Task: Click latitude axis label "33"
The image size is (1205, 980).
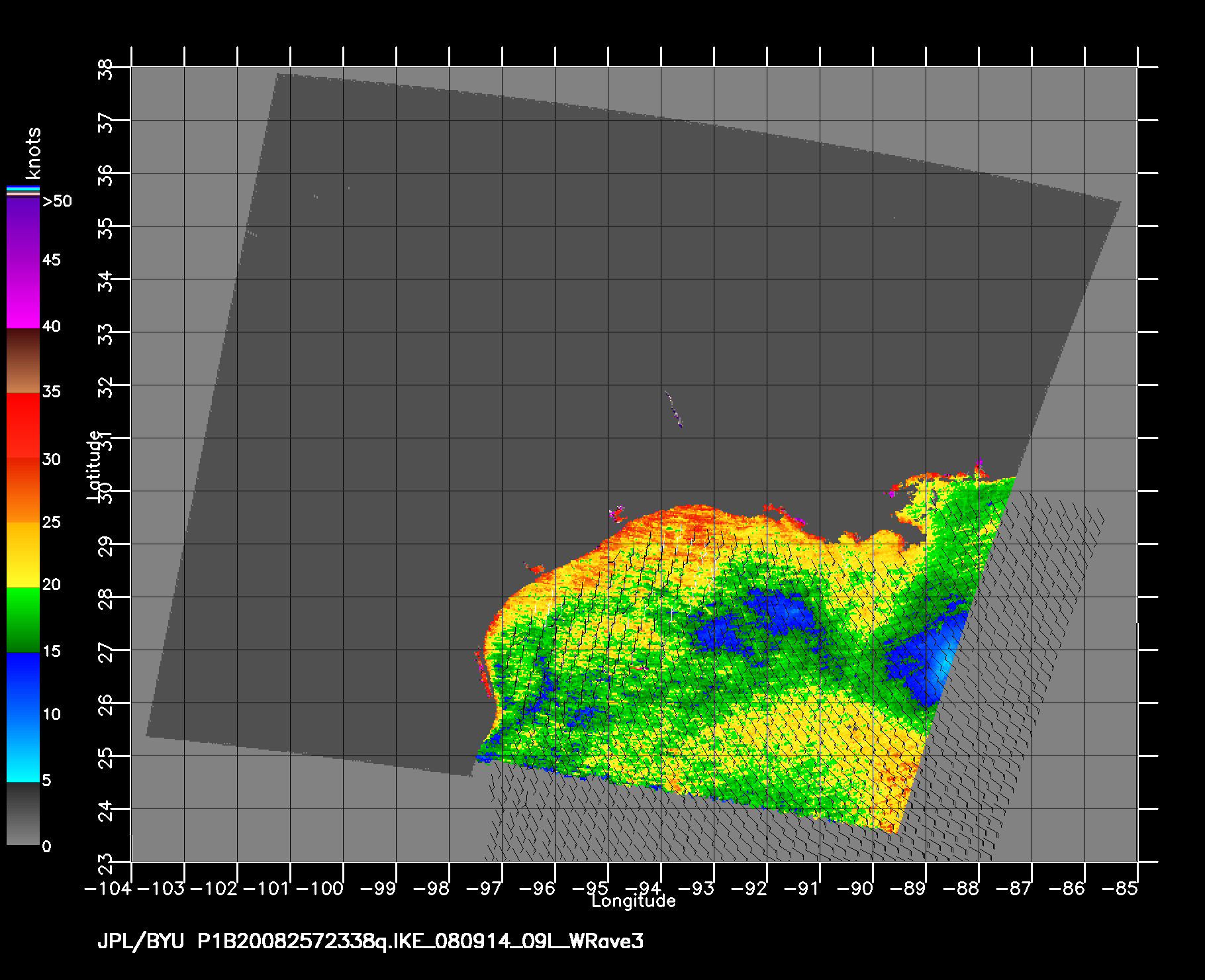Action: tap(106, 333)
